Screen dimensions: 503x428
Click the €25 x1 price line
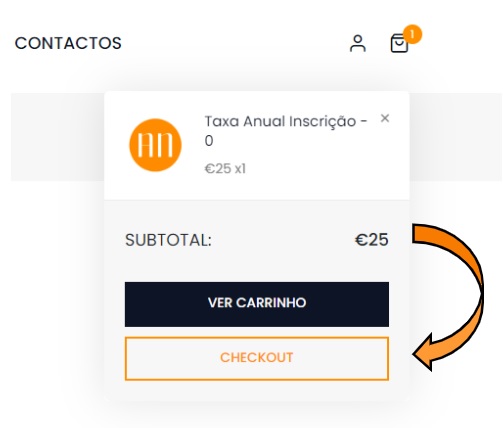point(225,169)
